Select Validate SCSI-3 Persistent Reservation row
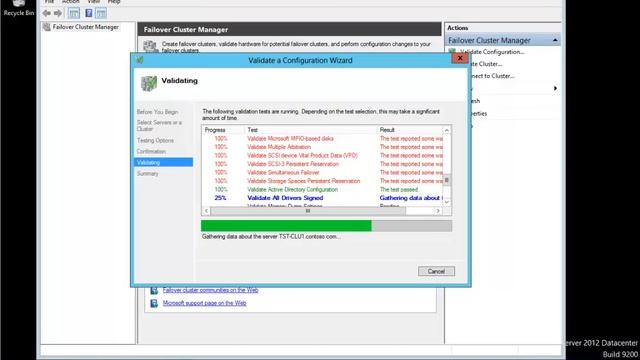This screenshot has height=360, width=640. (322, 164)
